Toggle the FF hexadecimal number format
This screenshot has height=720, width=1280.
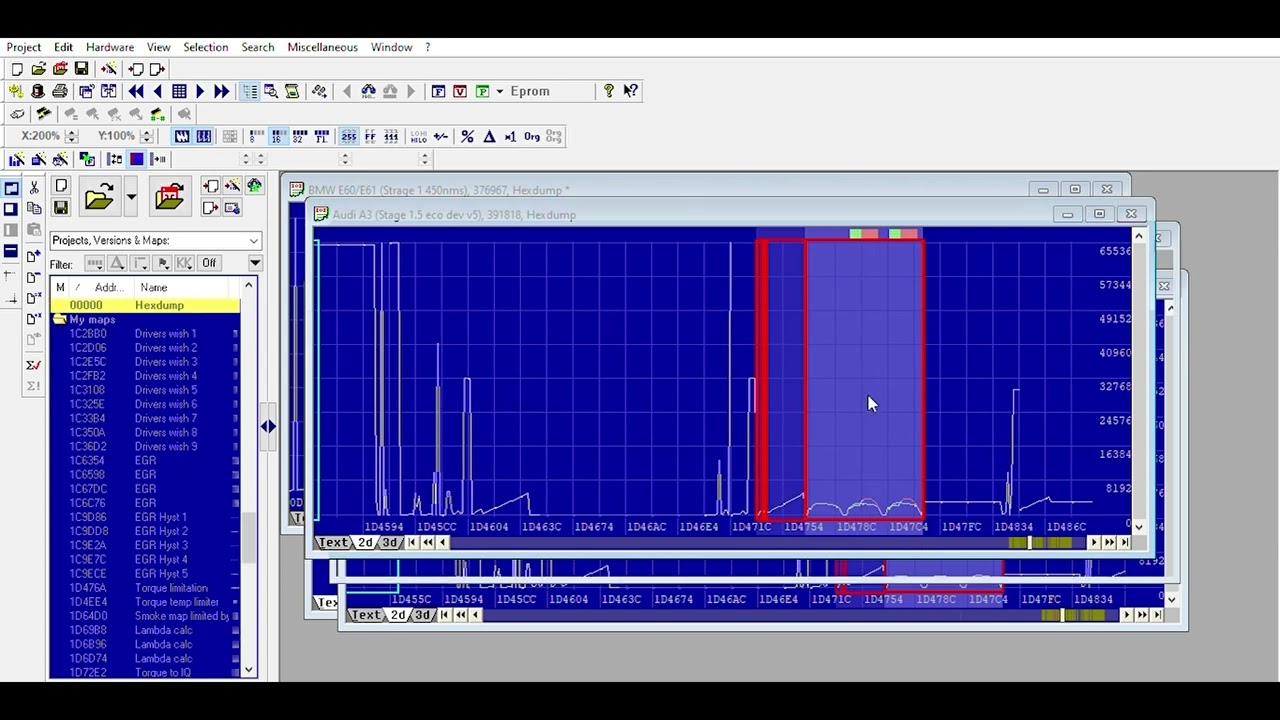370,136
